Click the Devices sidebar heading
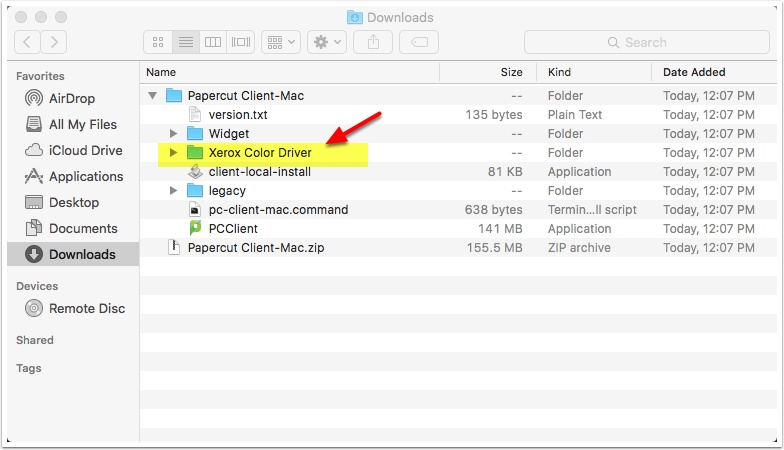 37,286
